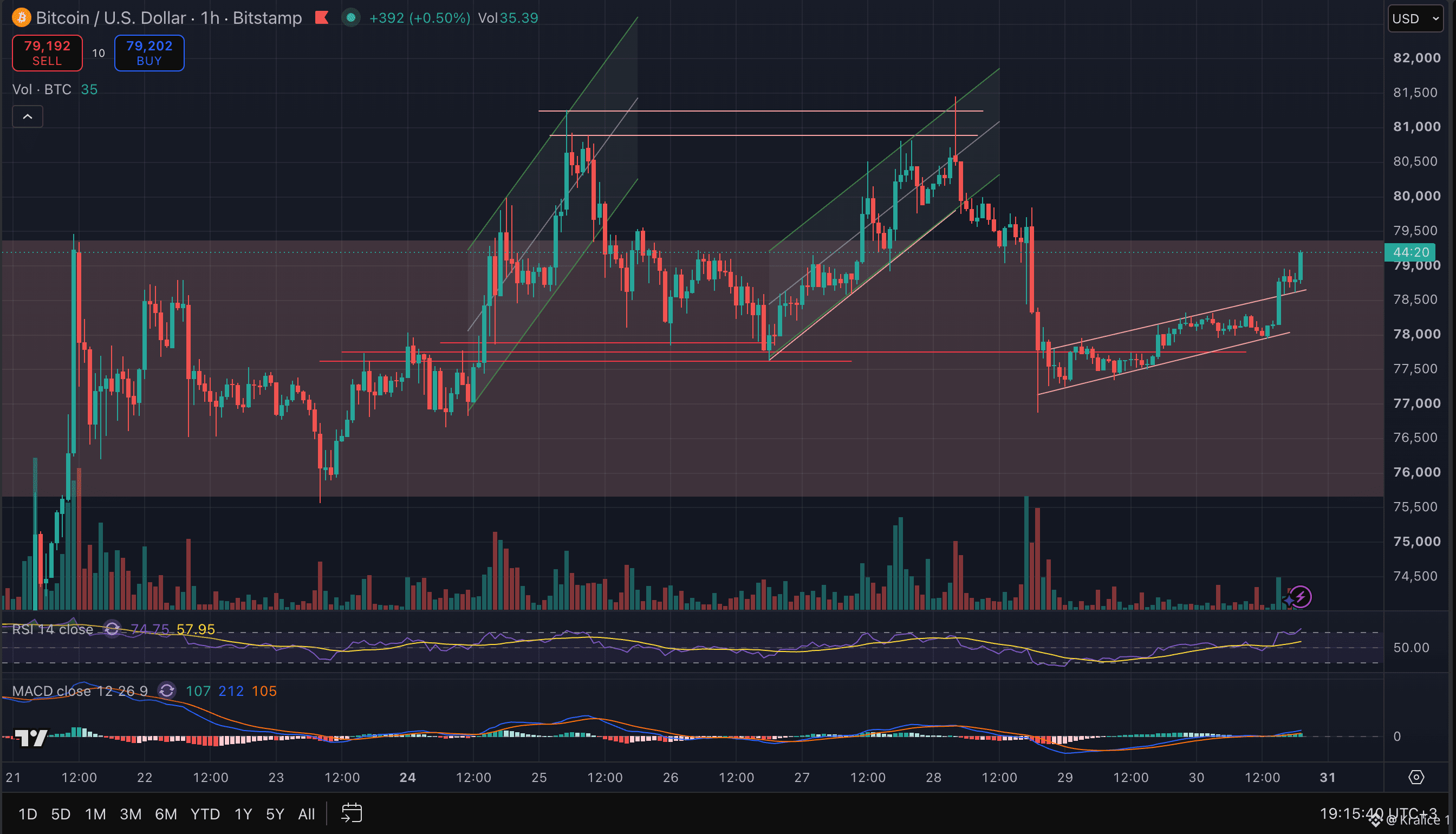This screenshot has width=1456, height=834.
Task: Click the red flag icon beside Bitstamp
Action: coord(322,18)
